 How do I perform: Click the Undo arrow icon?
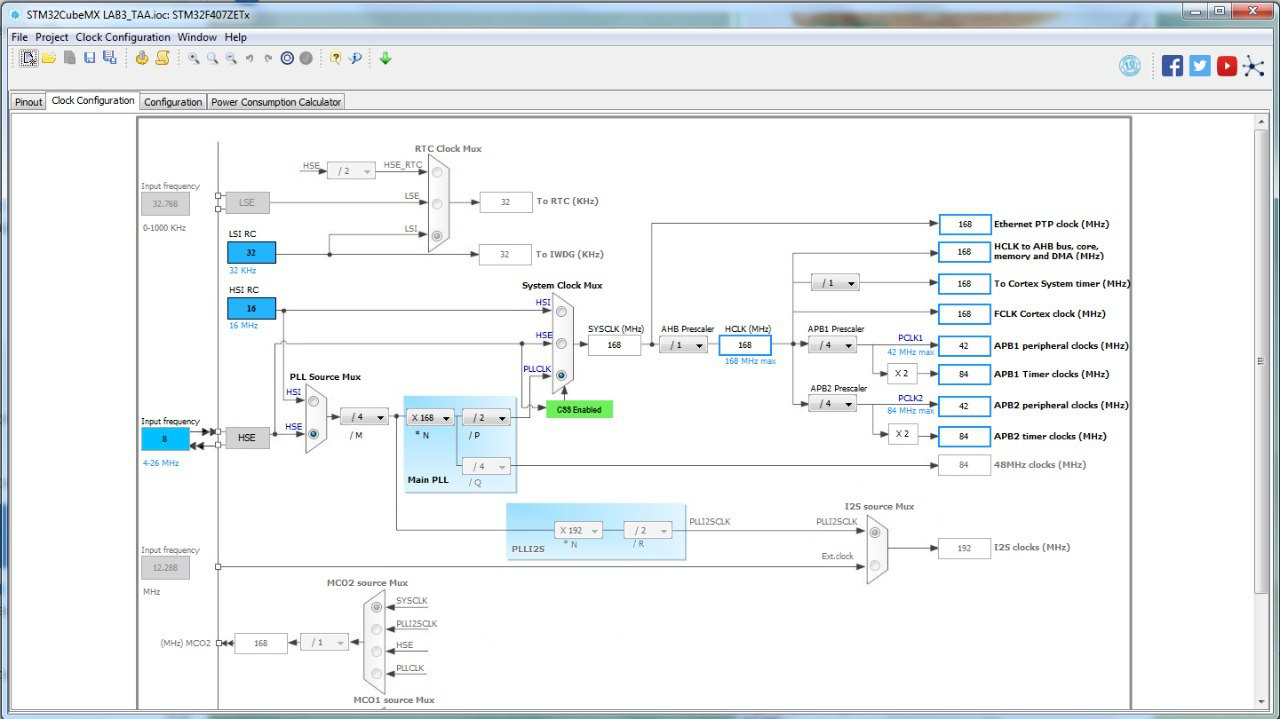(249, 58)
